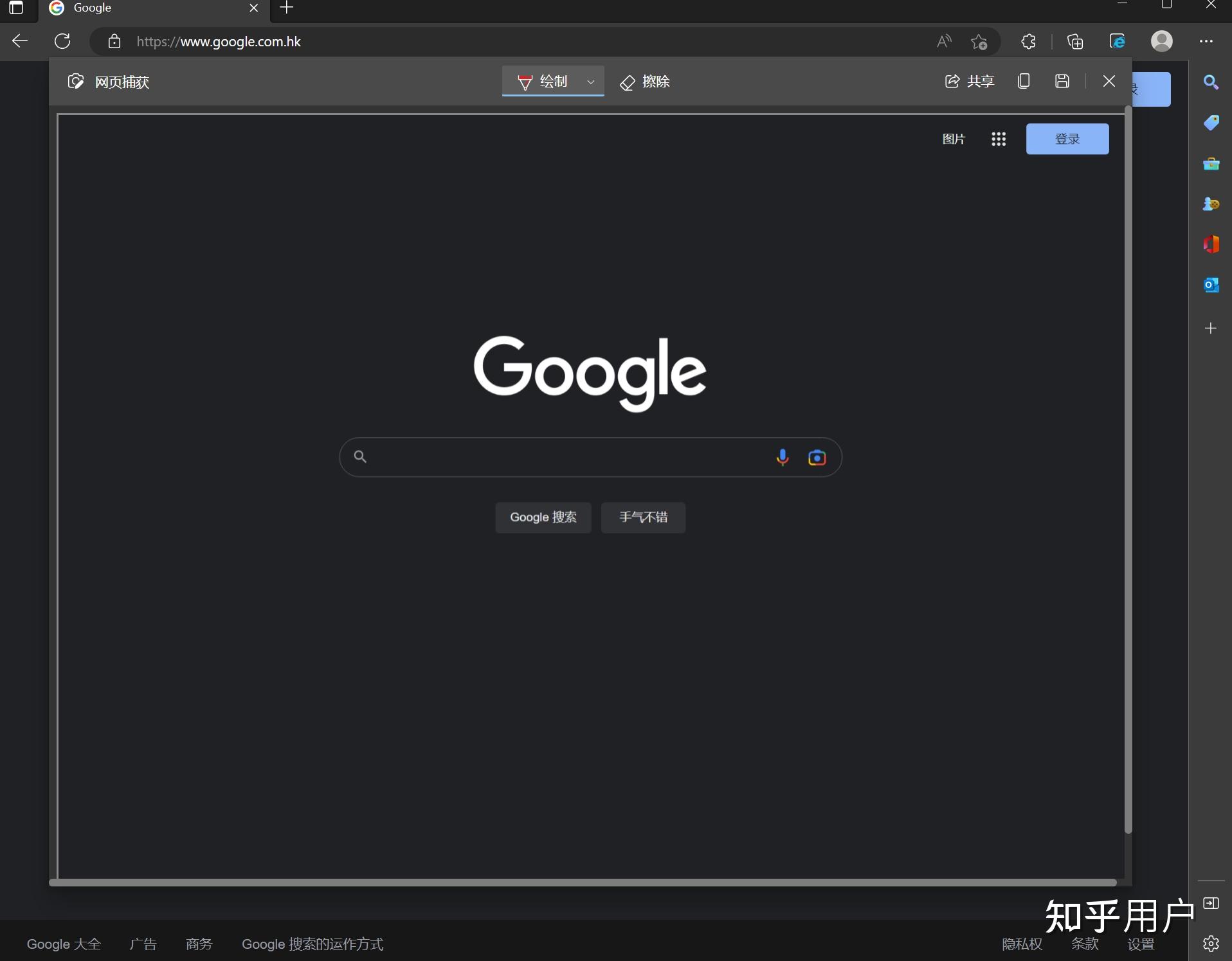This screenshot has width=1232, height=961.
Task: Open sidebar Tools briefcase icon
Action: (x=1211, y=164)
